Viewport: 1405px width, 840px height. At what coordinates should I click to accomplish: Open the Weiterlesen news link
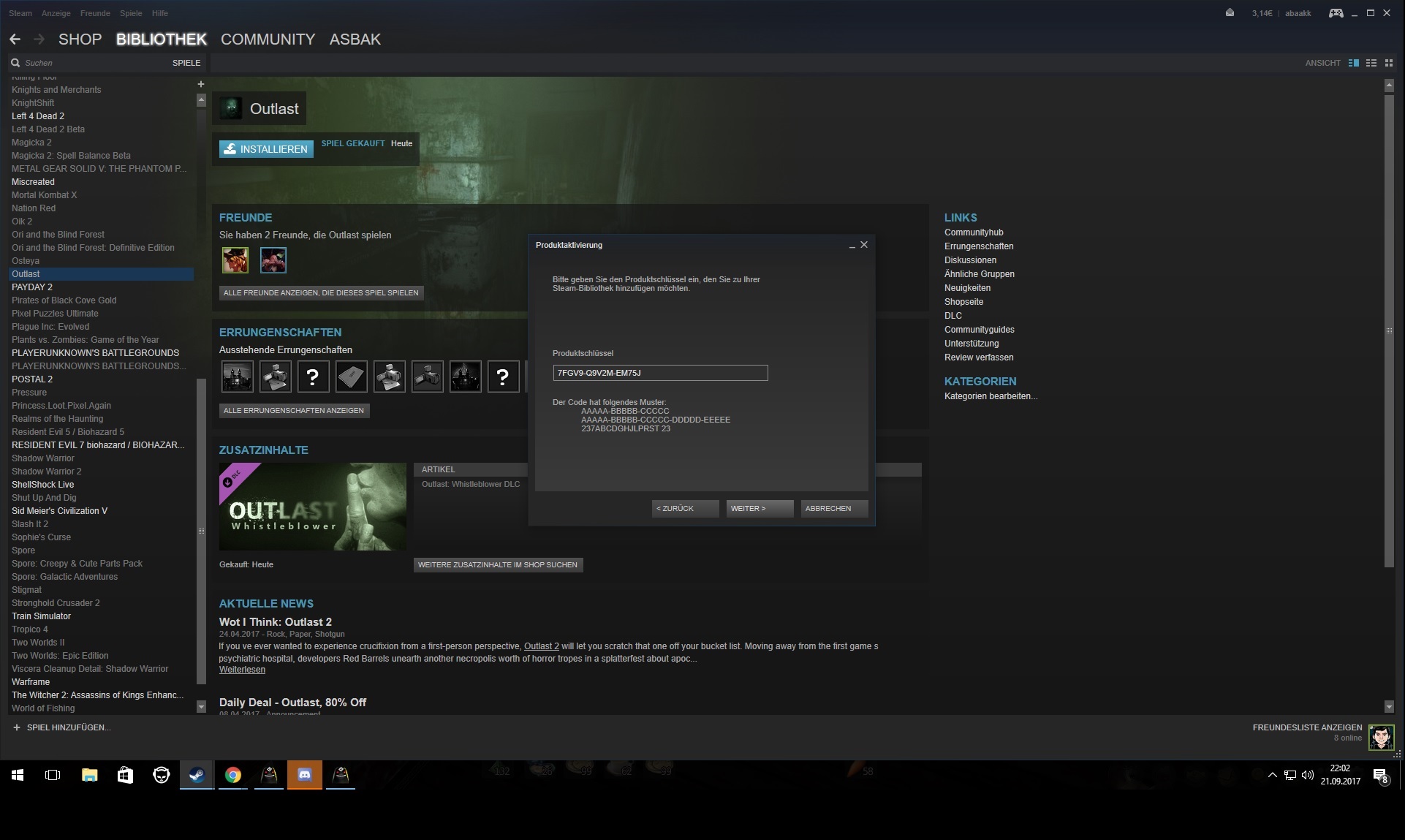click(x=242, y=670)
